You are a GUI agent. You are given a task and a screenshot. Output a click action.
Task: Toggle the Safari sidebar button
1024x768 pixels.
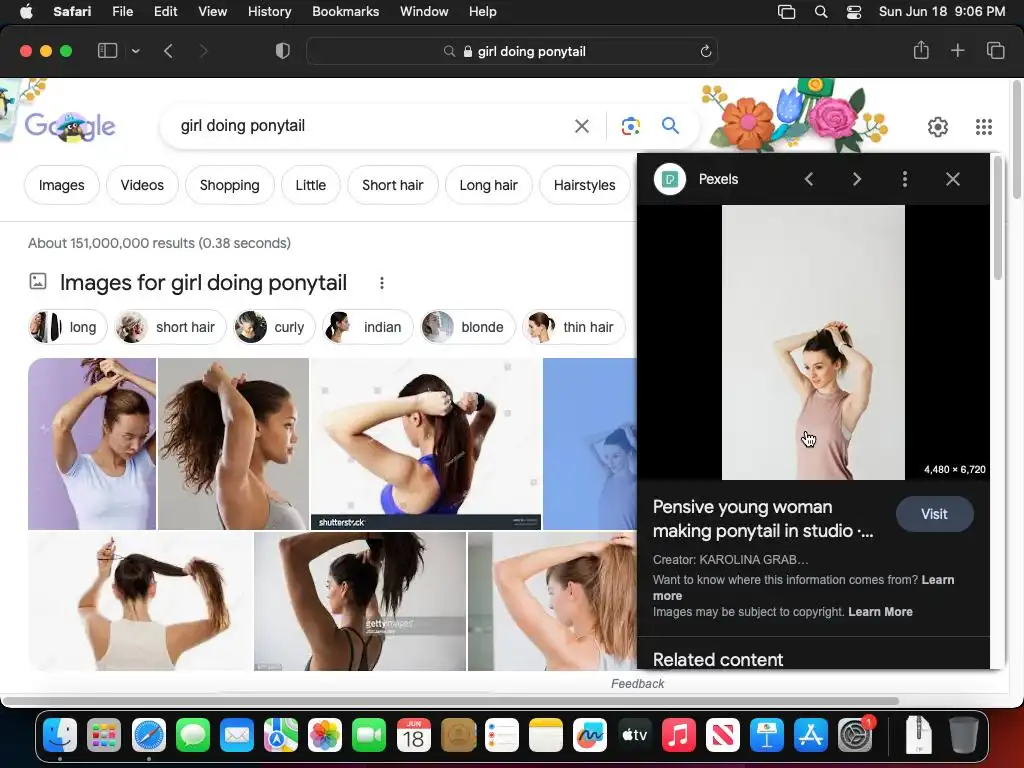point(107,51)
